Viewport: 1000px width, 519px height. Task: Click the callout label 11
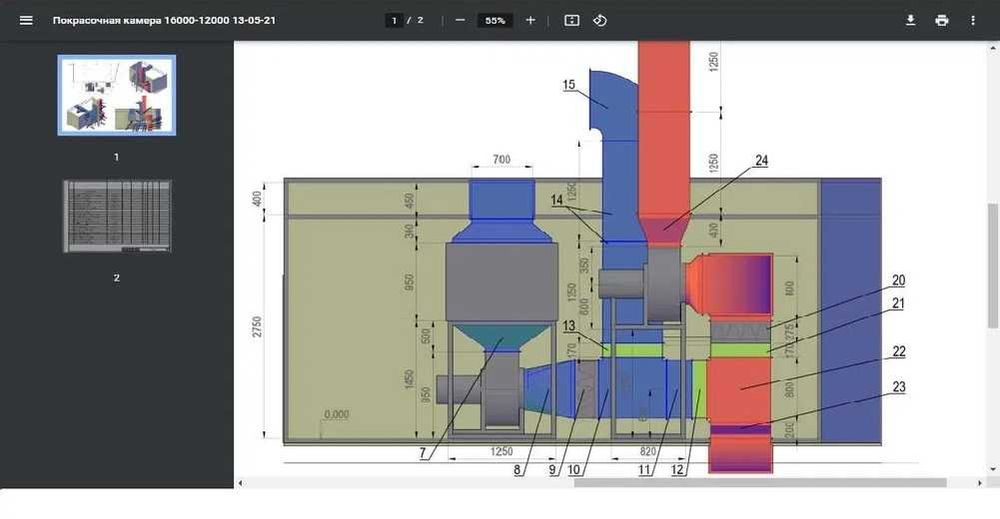point(644,471)
